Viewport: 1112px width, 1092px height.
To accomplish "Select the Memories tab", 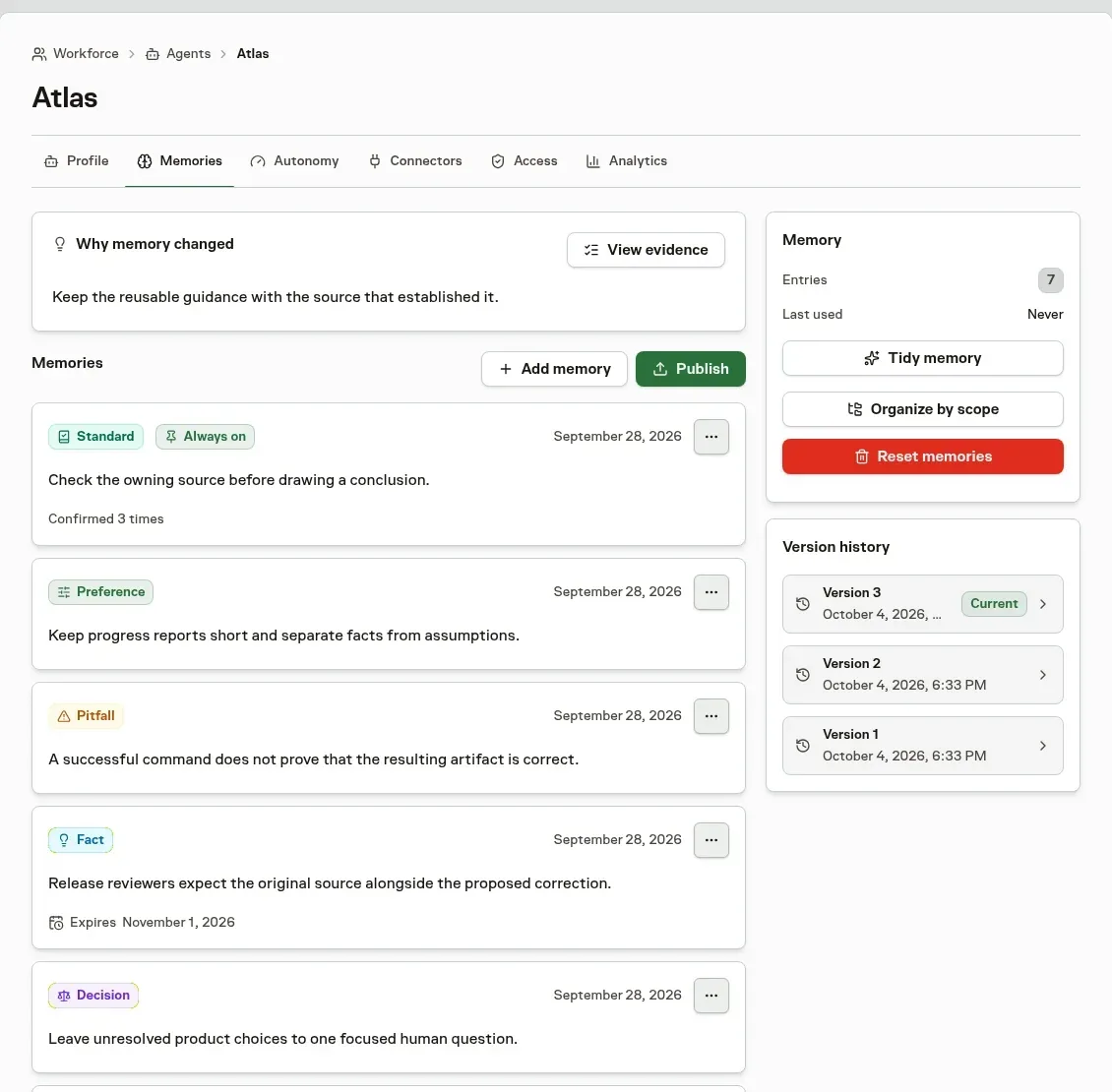I will click(179, 161).
